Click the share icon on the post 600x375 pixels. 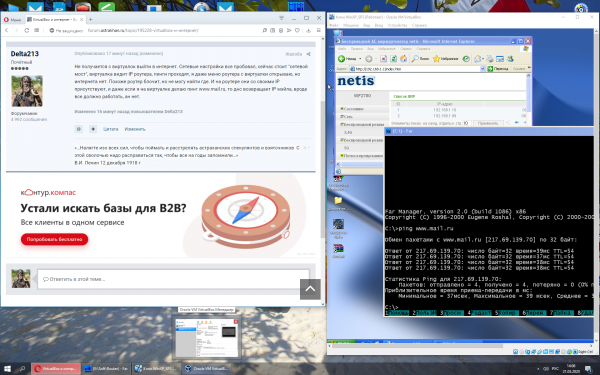pyautogui.click(x=308, y=54)
